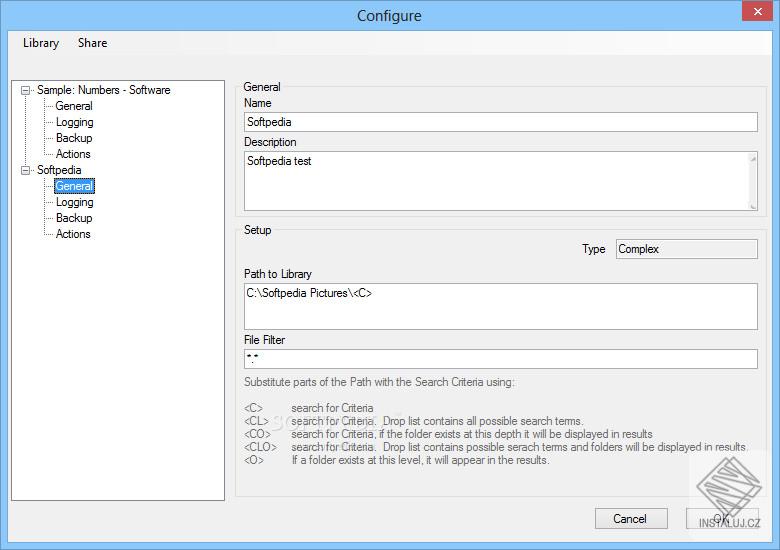Viewport: 780px width, 550px height.
Task: Click the Description scrollbar down arrow
Action: tap(752, 204)
